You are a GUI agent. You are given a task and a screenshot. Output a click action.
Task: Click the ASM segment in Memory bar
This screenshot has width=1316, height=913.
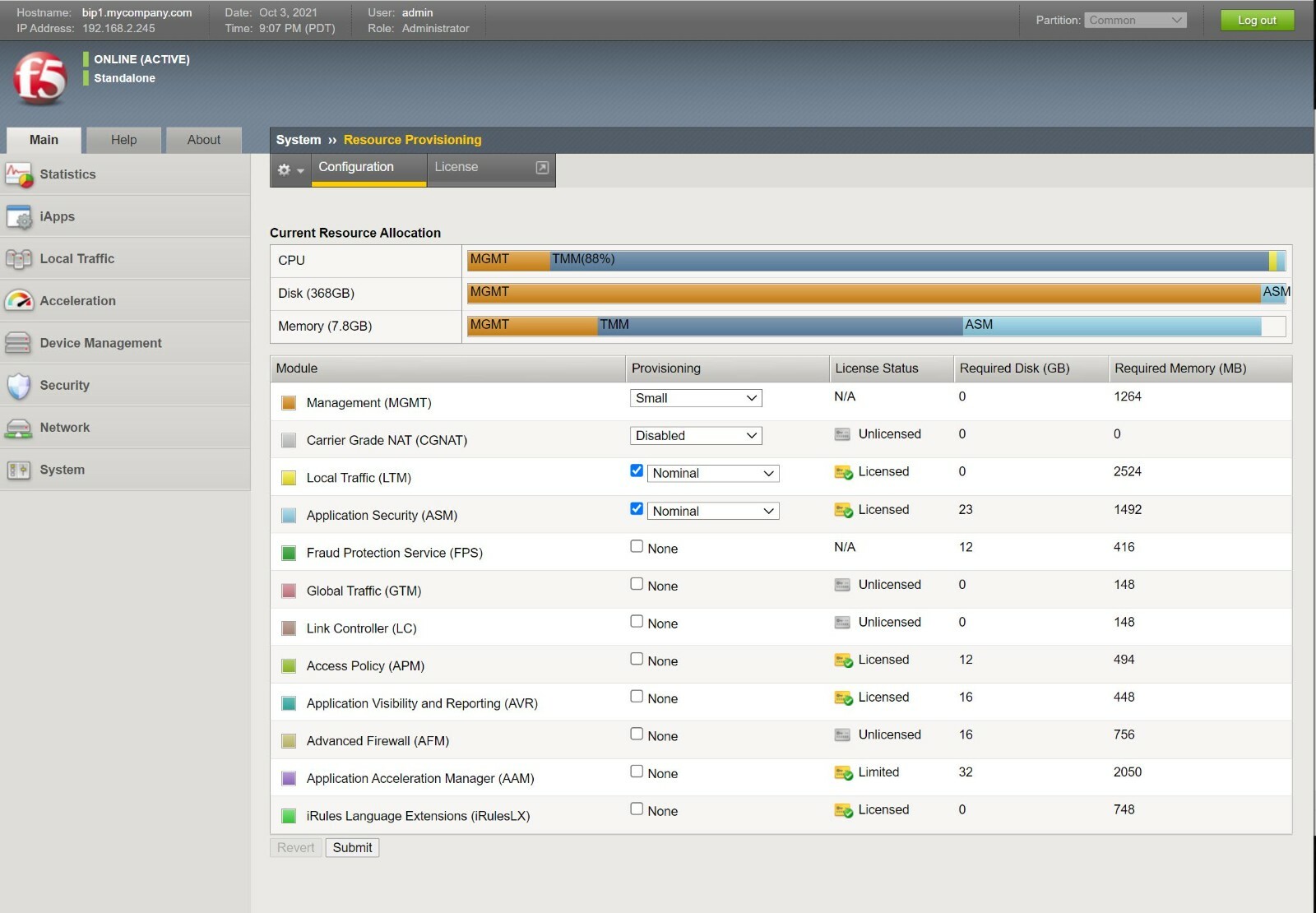[x=1112, y=326]
